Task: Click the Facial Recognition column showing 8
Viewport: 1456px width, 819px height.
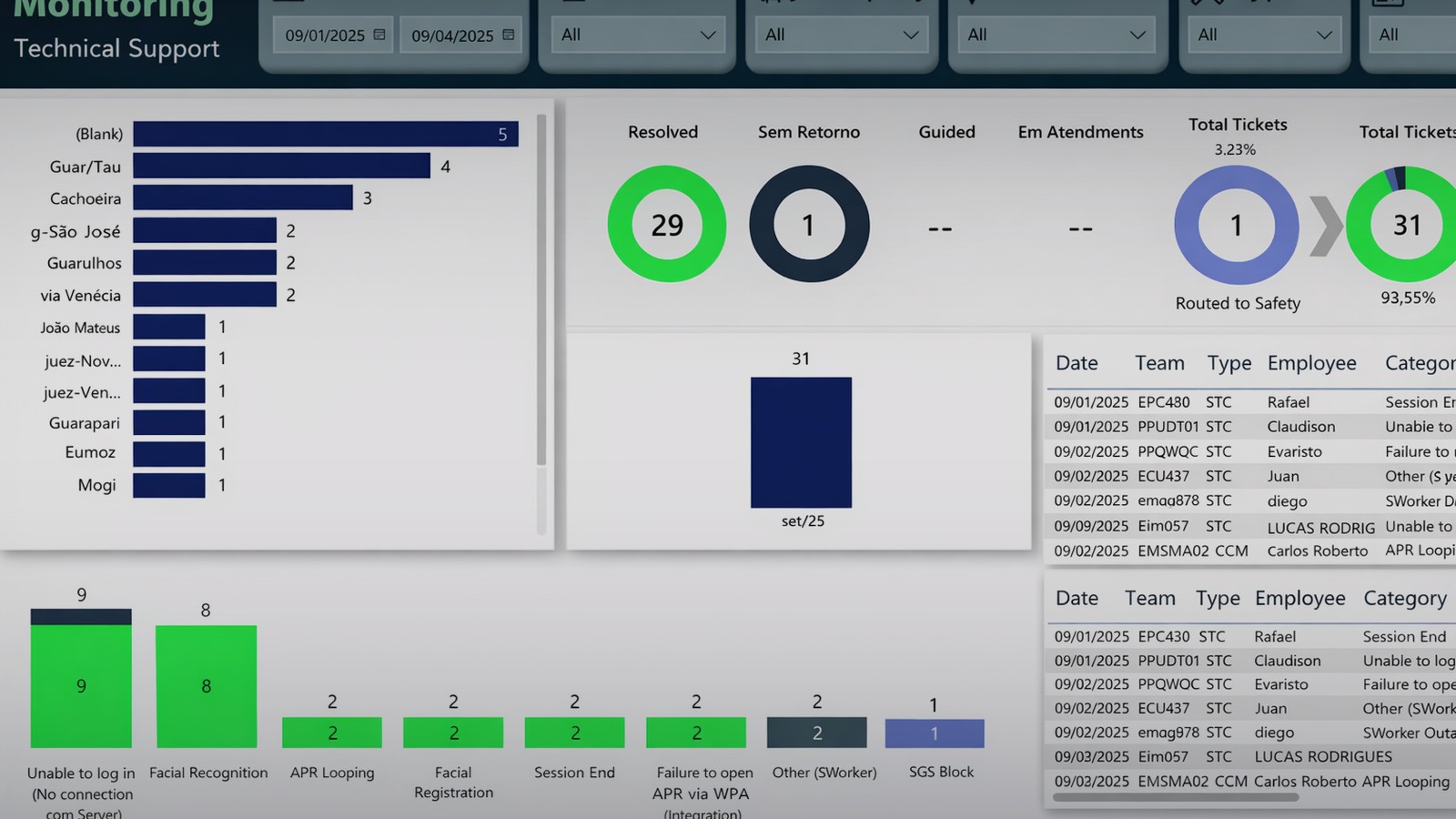Action: click(207, 687)
